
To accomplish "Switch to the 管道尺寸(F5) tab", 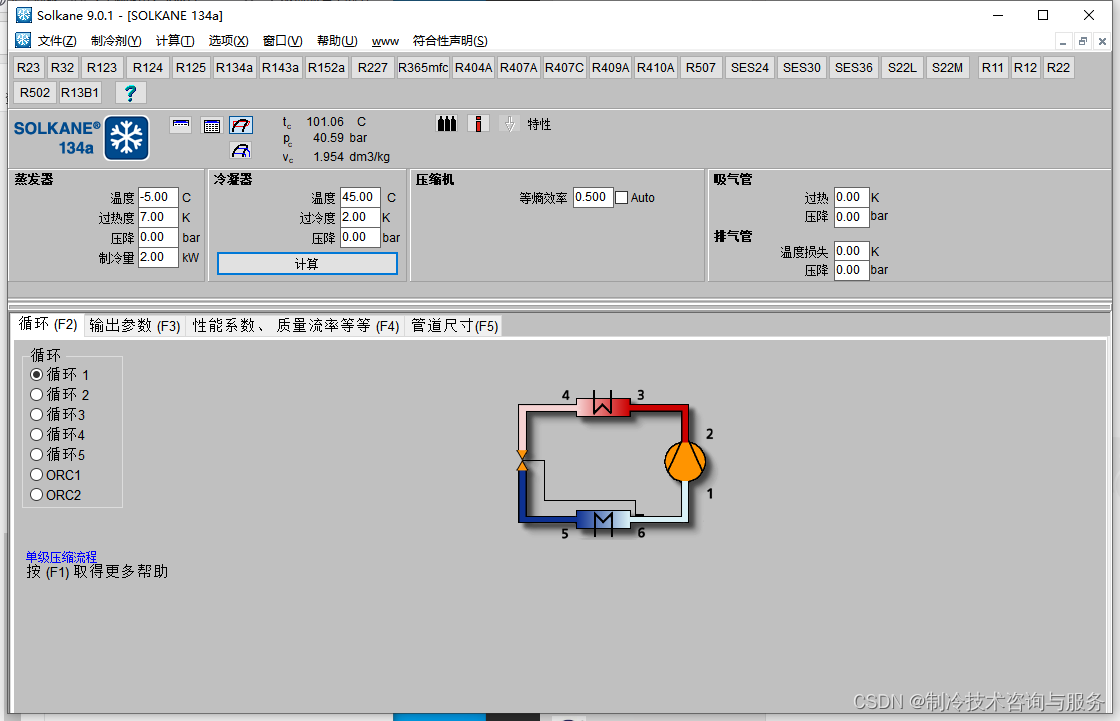I will click(454, 326).
